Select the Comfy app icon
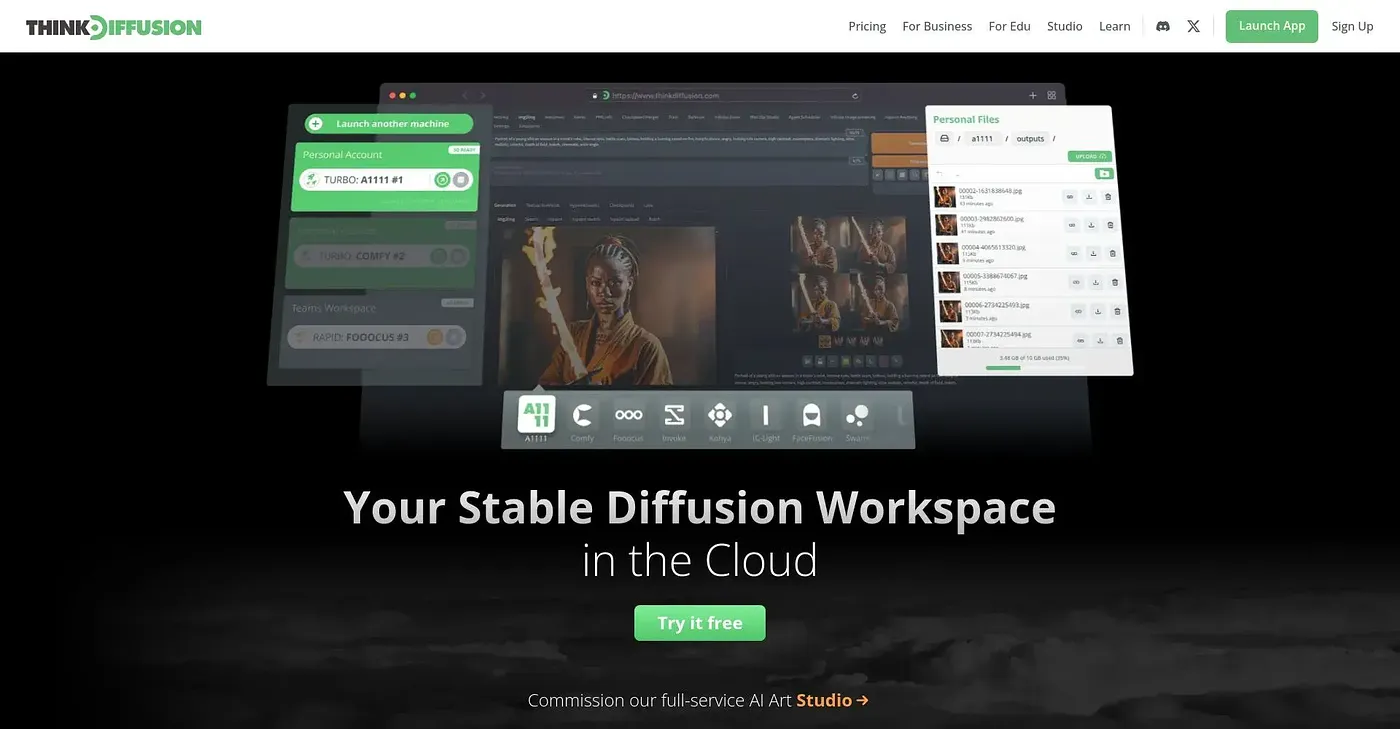Screen dimensions: 1400x729 click(582, 414)
